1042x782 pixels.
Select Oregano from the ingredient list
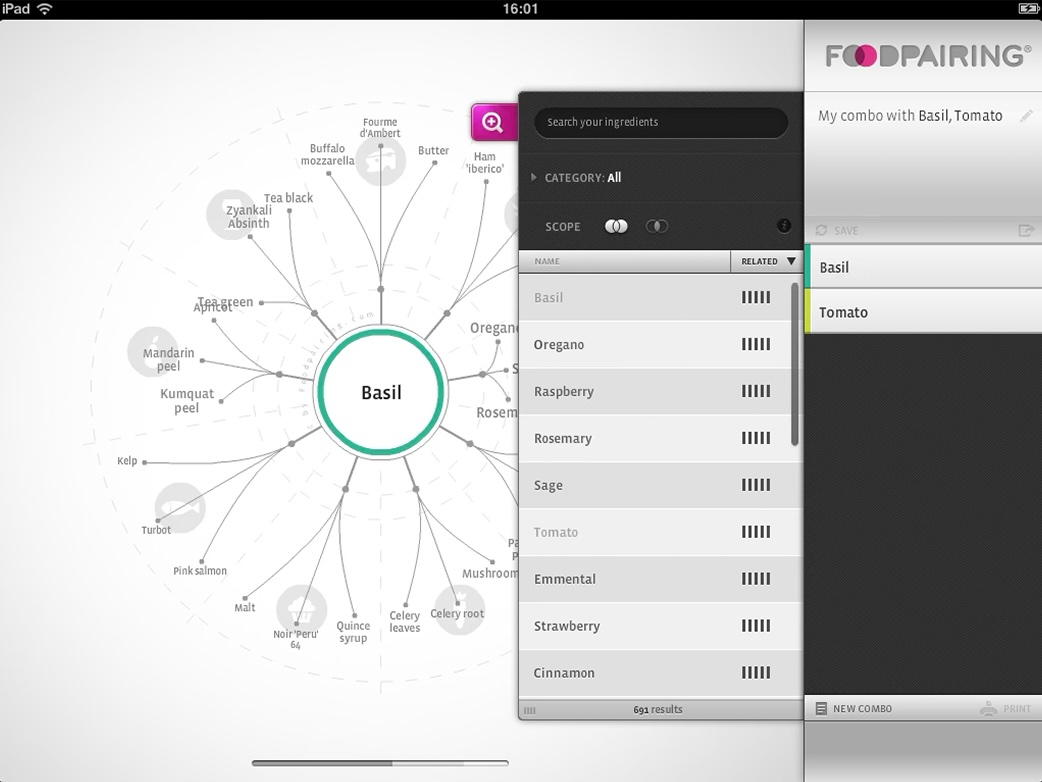[654, 345]
